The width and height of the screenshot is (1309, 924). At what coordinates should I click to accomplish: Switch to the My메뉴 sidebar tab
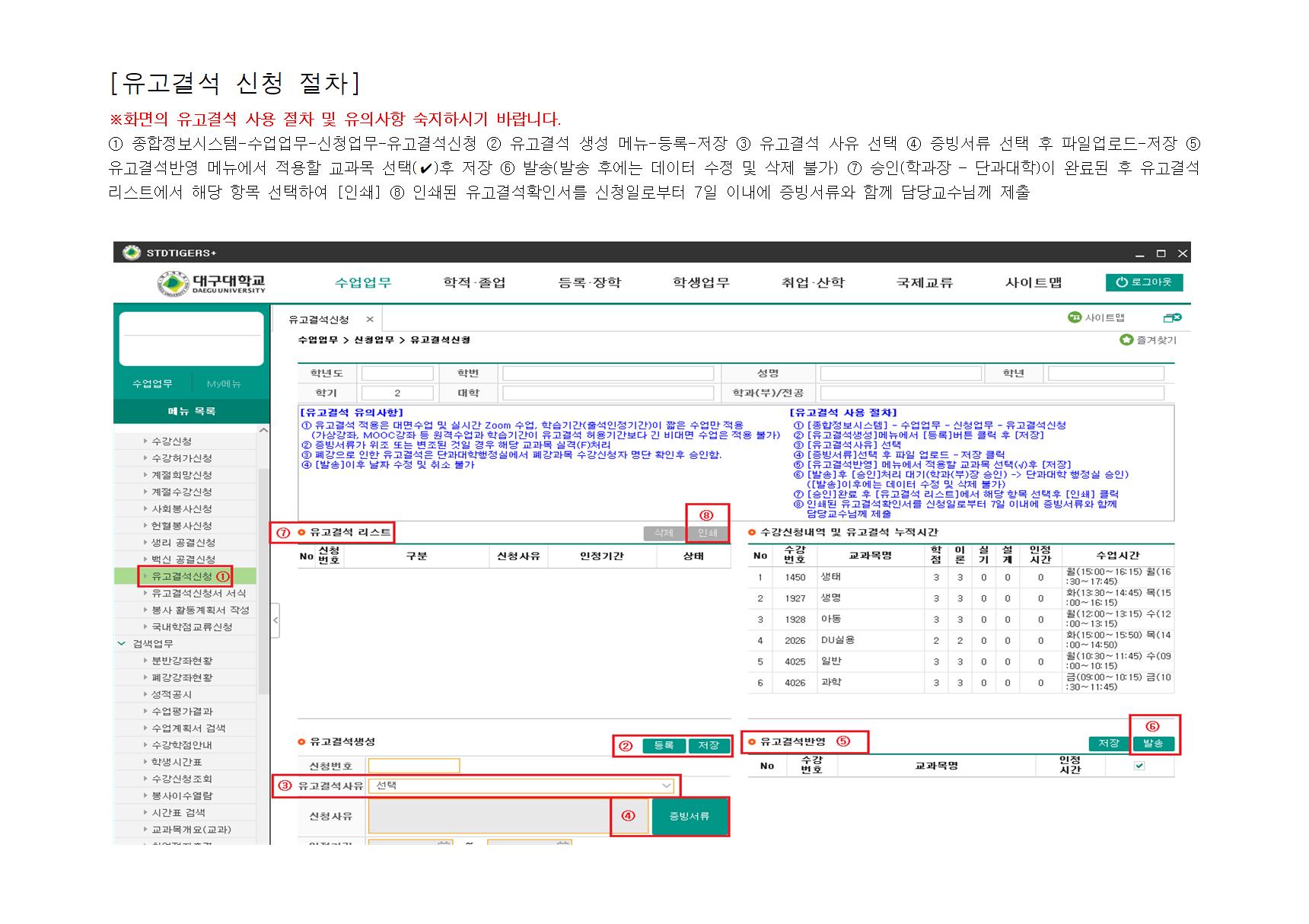(224, 384)
